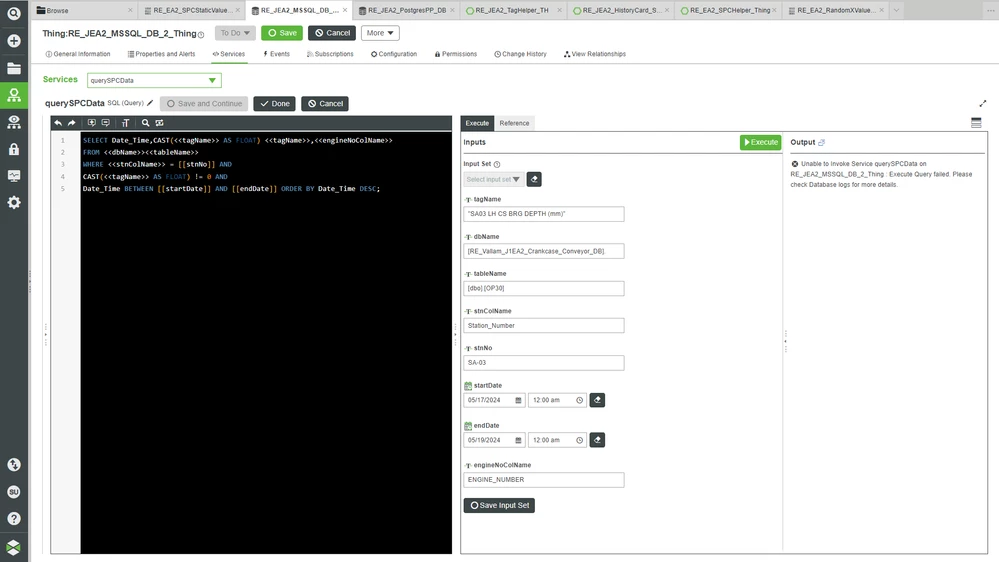Image resolution: width=999 pixels, height=562 pixels.
Task: Open the View Relationships tab
Action: tap(594, 54)
